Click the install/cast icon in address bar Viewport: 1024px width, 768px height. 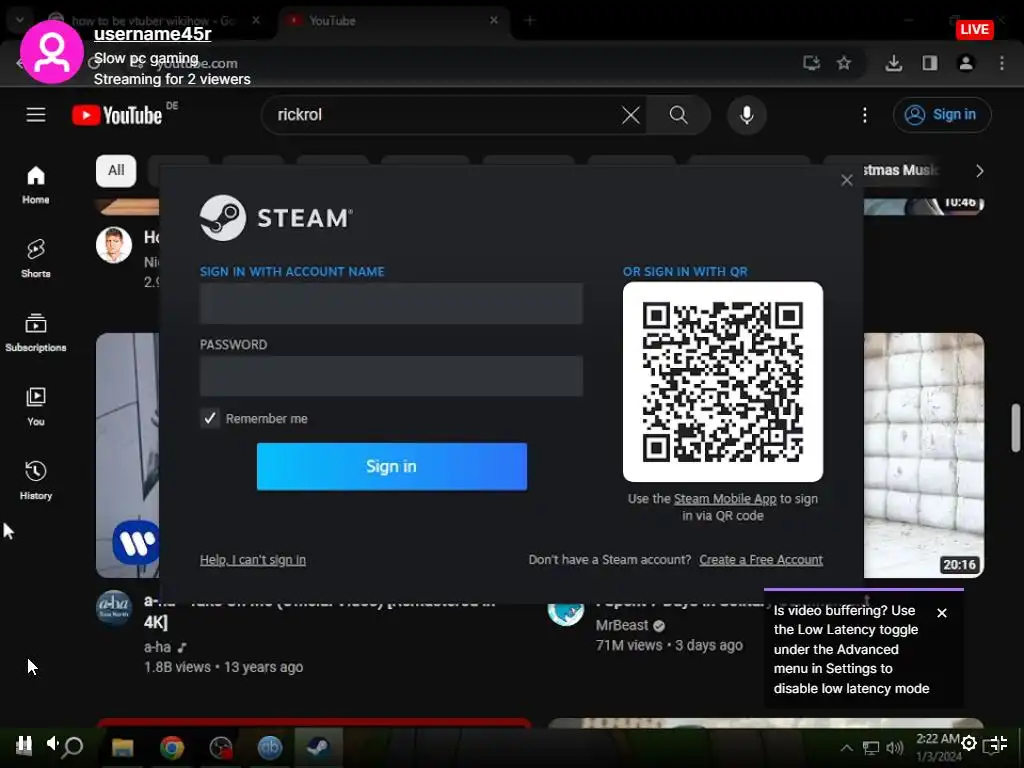811,63
